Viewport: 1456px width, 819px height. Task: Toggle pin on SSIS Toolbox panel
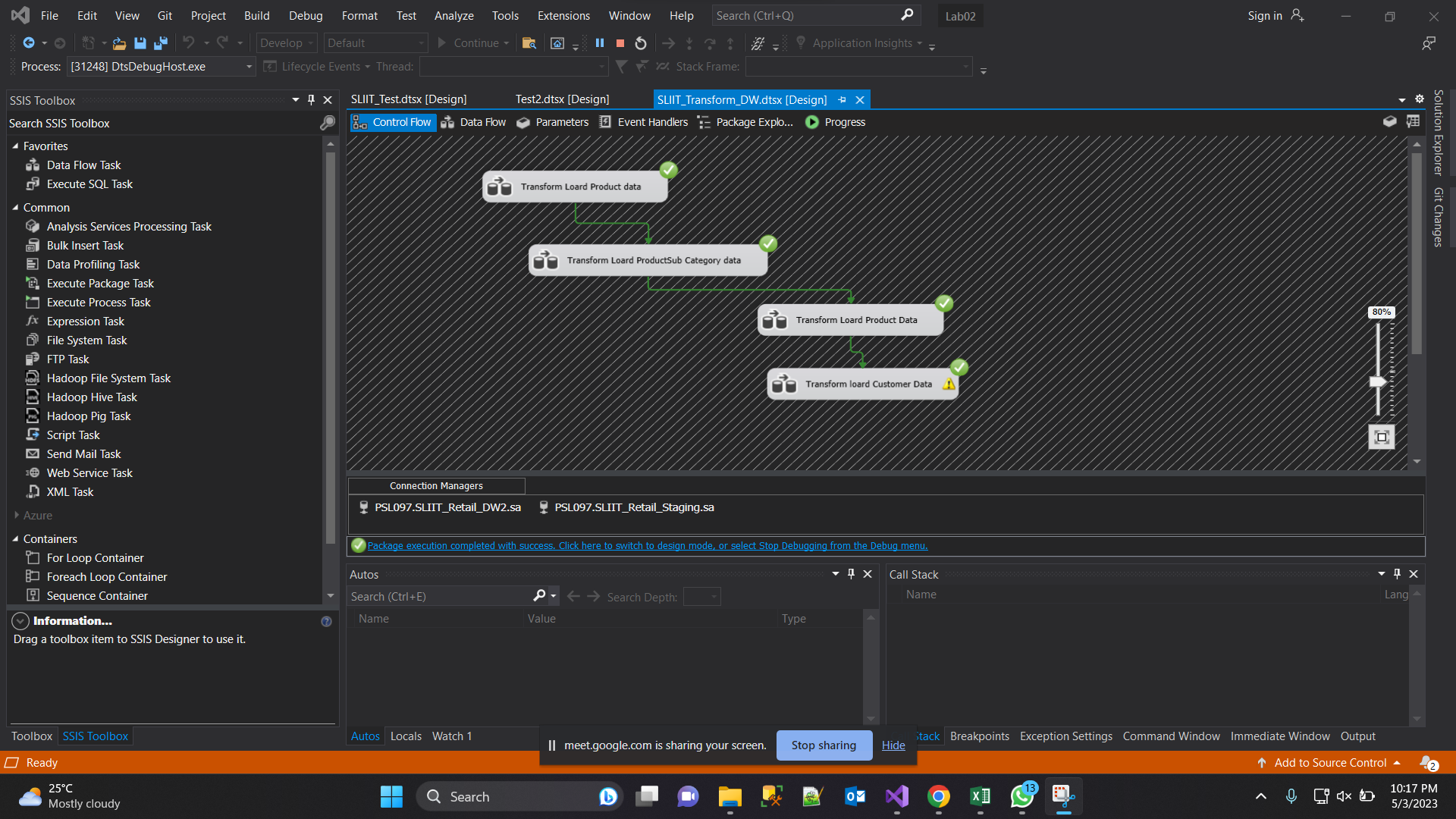click(x=311, y=100)
